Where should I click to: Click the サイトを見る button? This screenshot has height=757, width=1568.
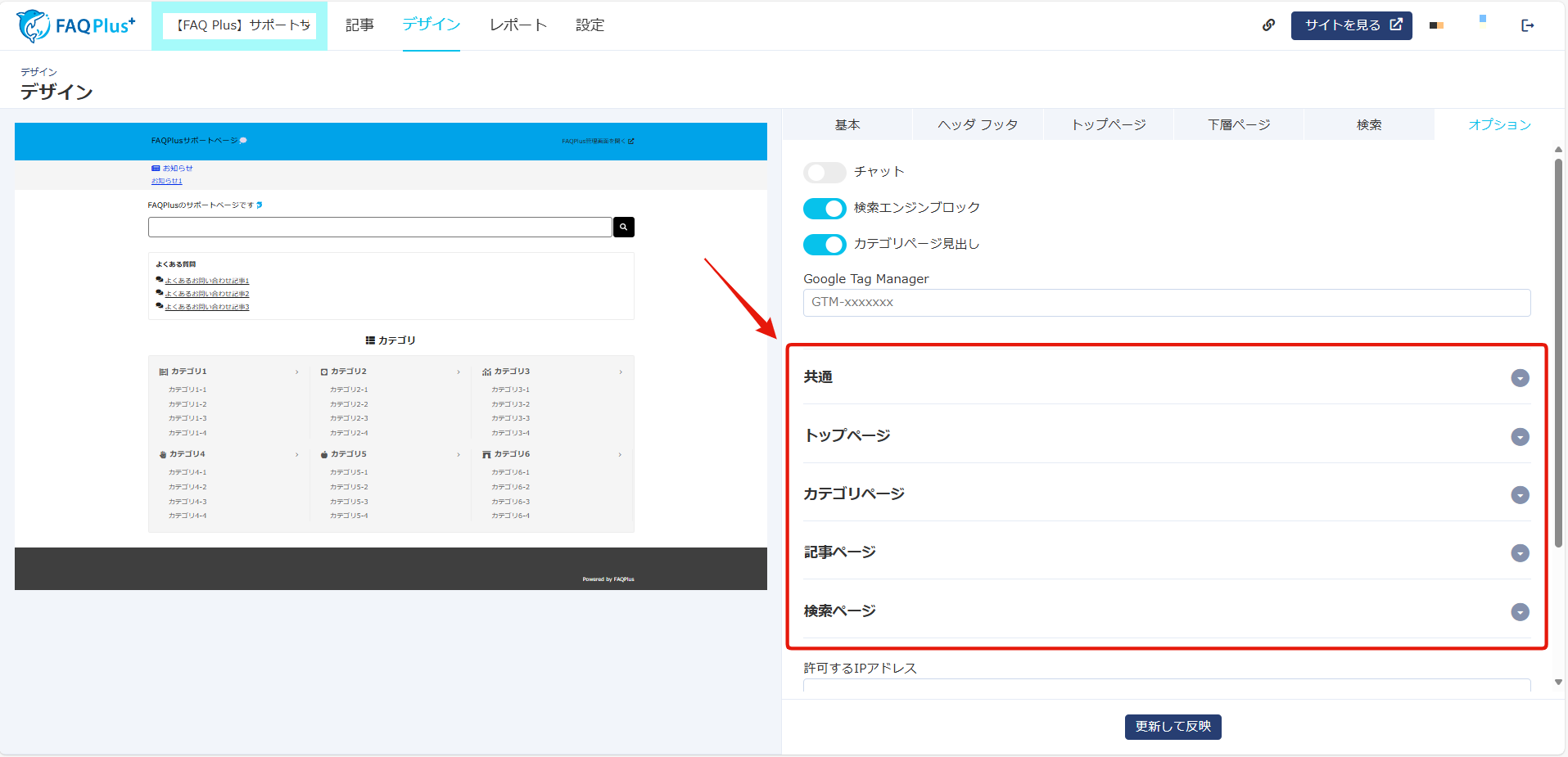coord(1351,25)
